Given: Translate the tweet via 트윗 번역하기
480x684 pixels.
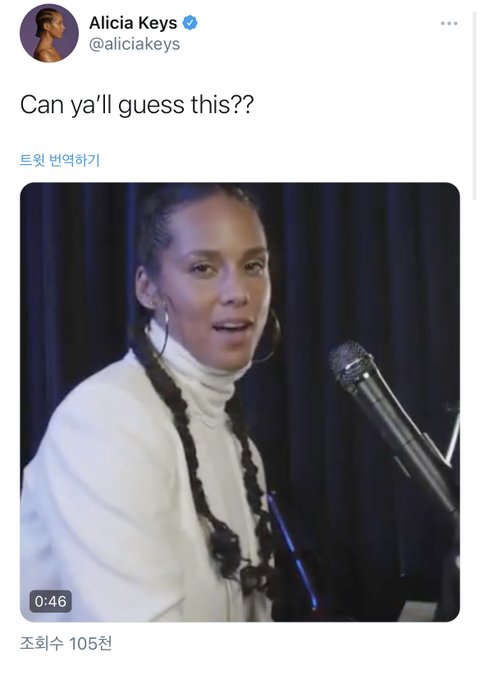Looking at the screenshot, I should coord(60,160).
